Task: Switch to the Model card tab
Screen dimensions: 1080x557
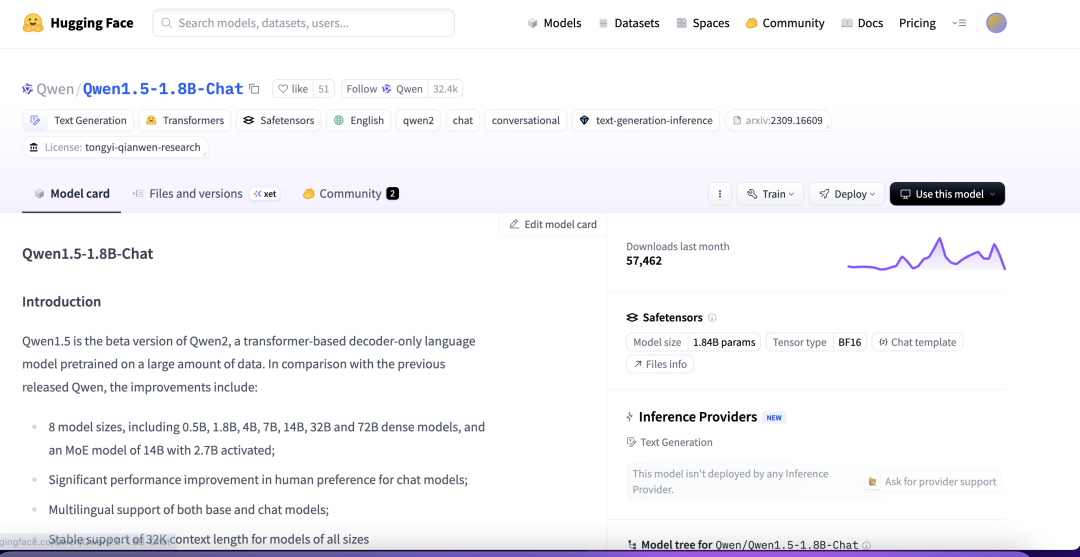Action: coord(72,193)
